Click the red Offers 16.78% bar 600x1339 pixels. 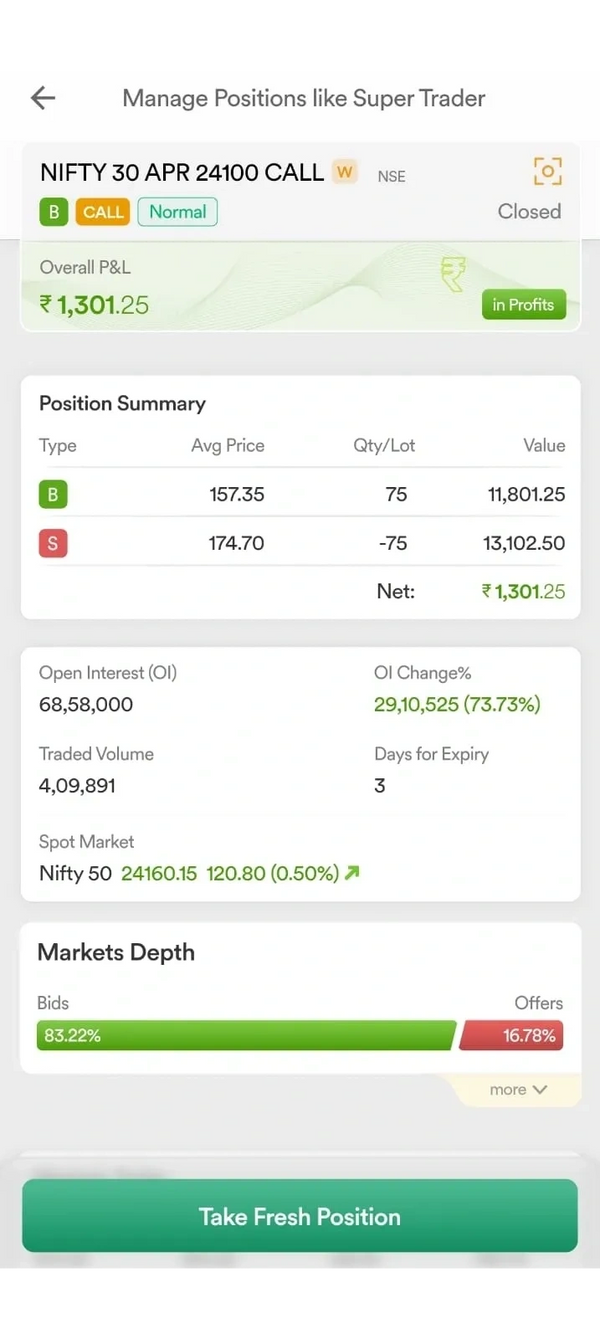[x=512, y=1036]
